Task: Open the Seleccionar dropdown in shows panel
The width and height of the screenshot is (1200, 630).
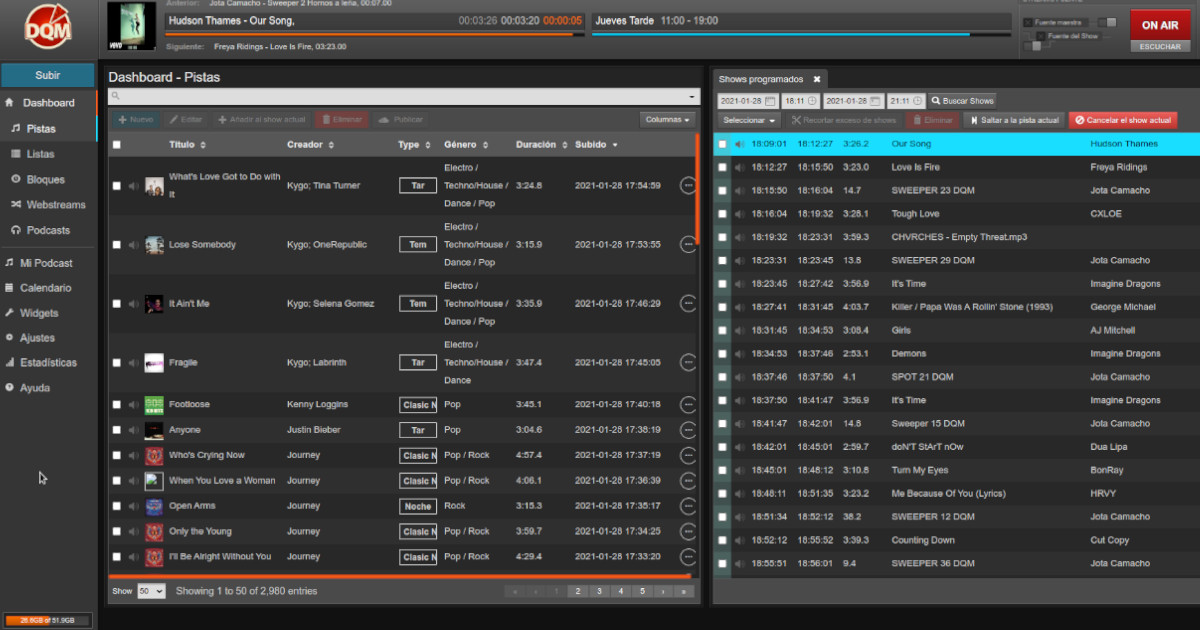Action: (x=750, y=120)
